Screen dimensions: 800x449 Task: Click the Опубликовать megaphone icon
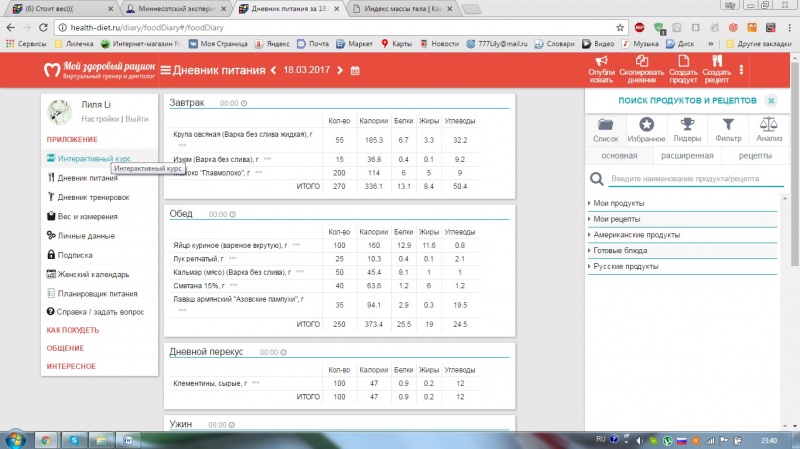(x=602, y=62)
